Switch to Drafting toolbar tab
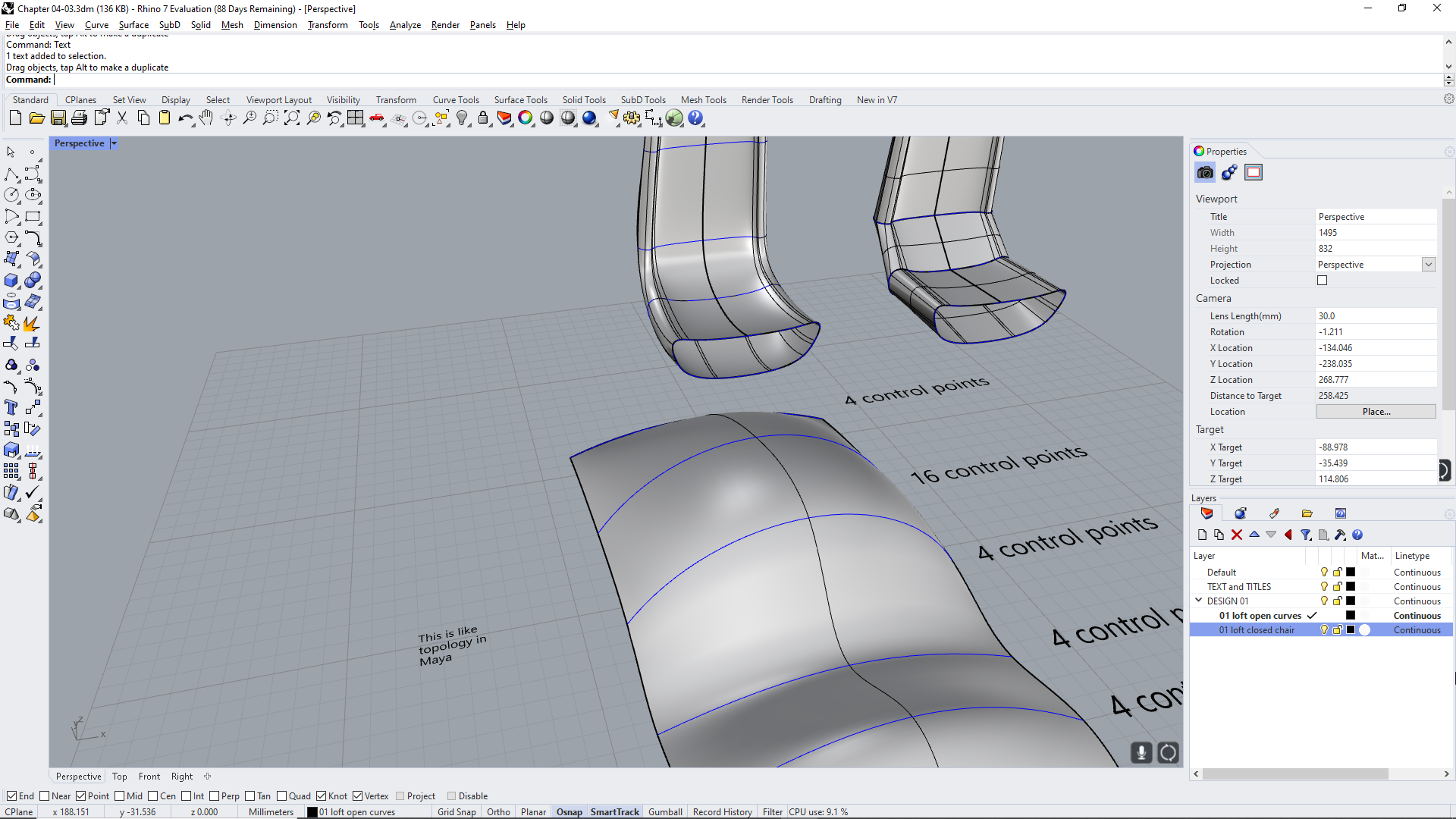 (825, 100)
